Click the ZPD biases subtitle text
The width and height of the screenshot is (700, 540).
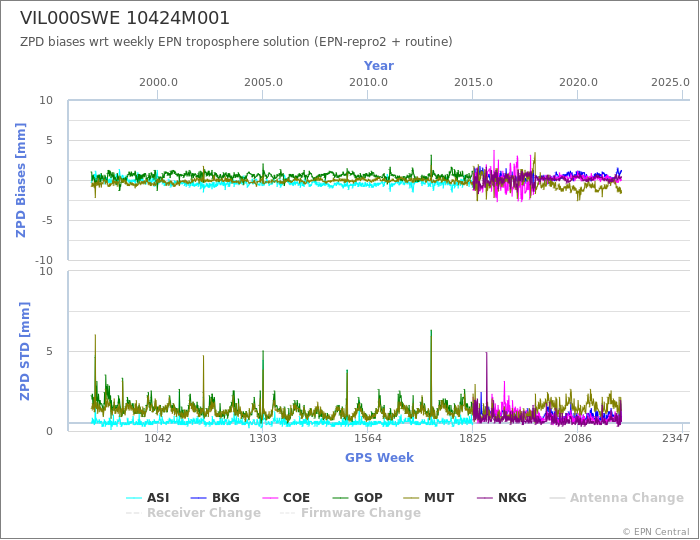[236, 42]
